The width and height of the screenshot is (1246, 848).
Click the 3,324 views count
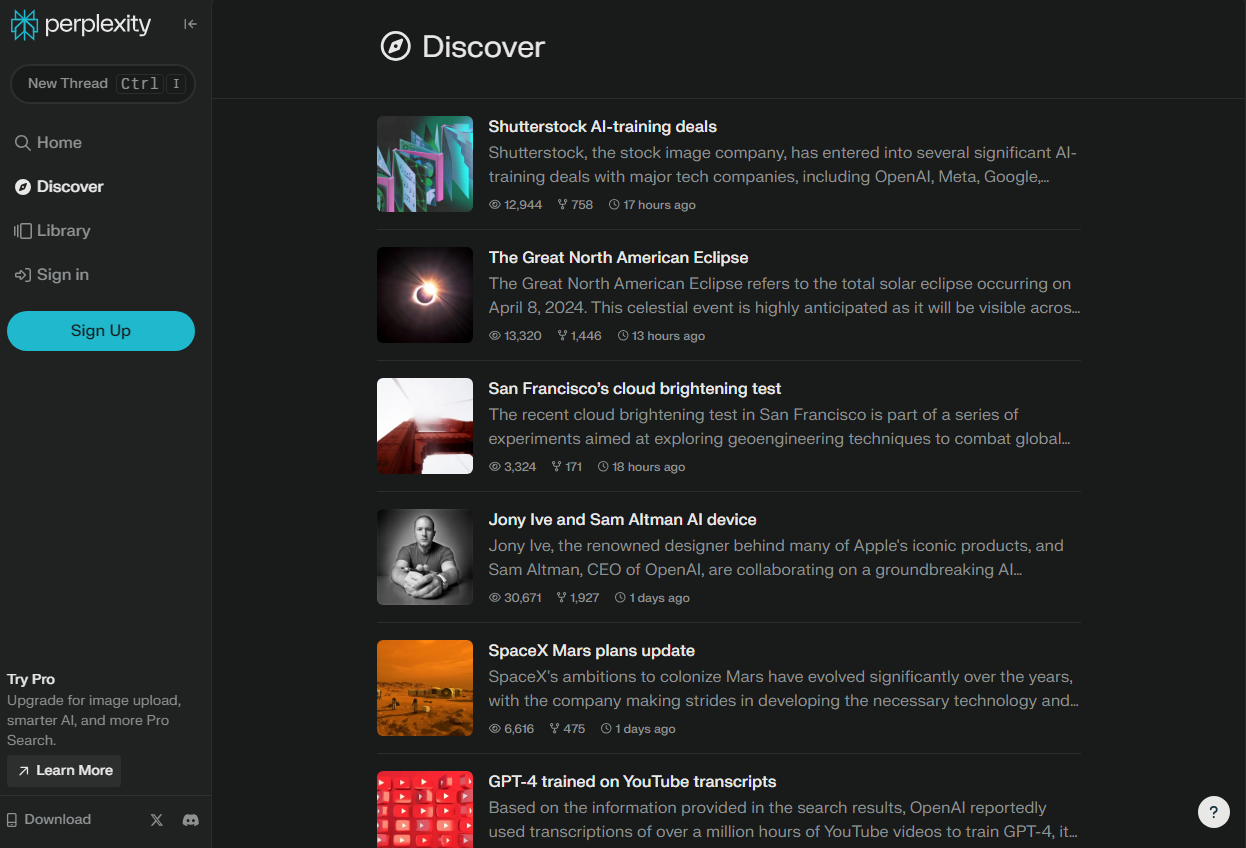(x=512, y=467)
